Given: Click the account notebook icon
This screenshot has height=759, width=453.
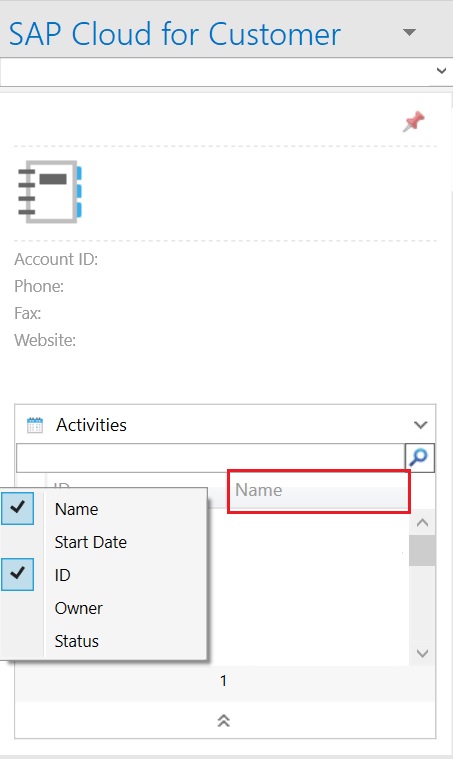Looking at the screenshot, I should point(50,192).
